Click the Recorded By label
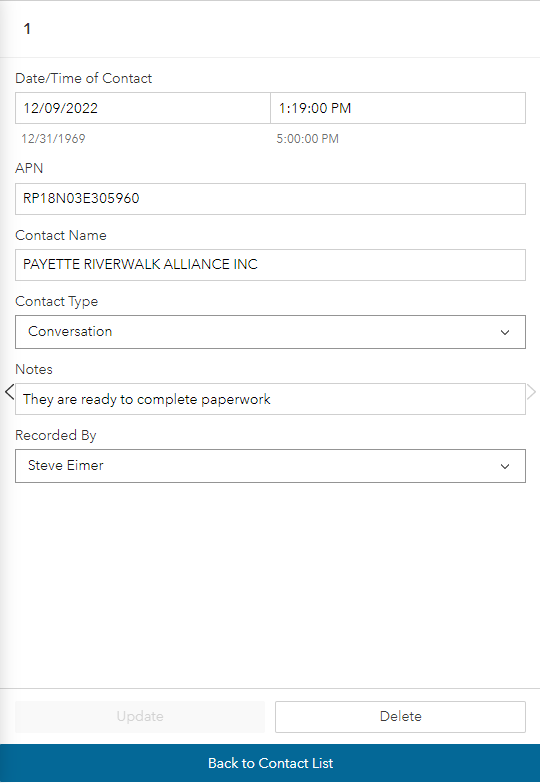Viewport: 540px width, 783px height. pyautogui.click(x=55, y=435)
